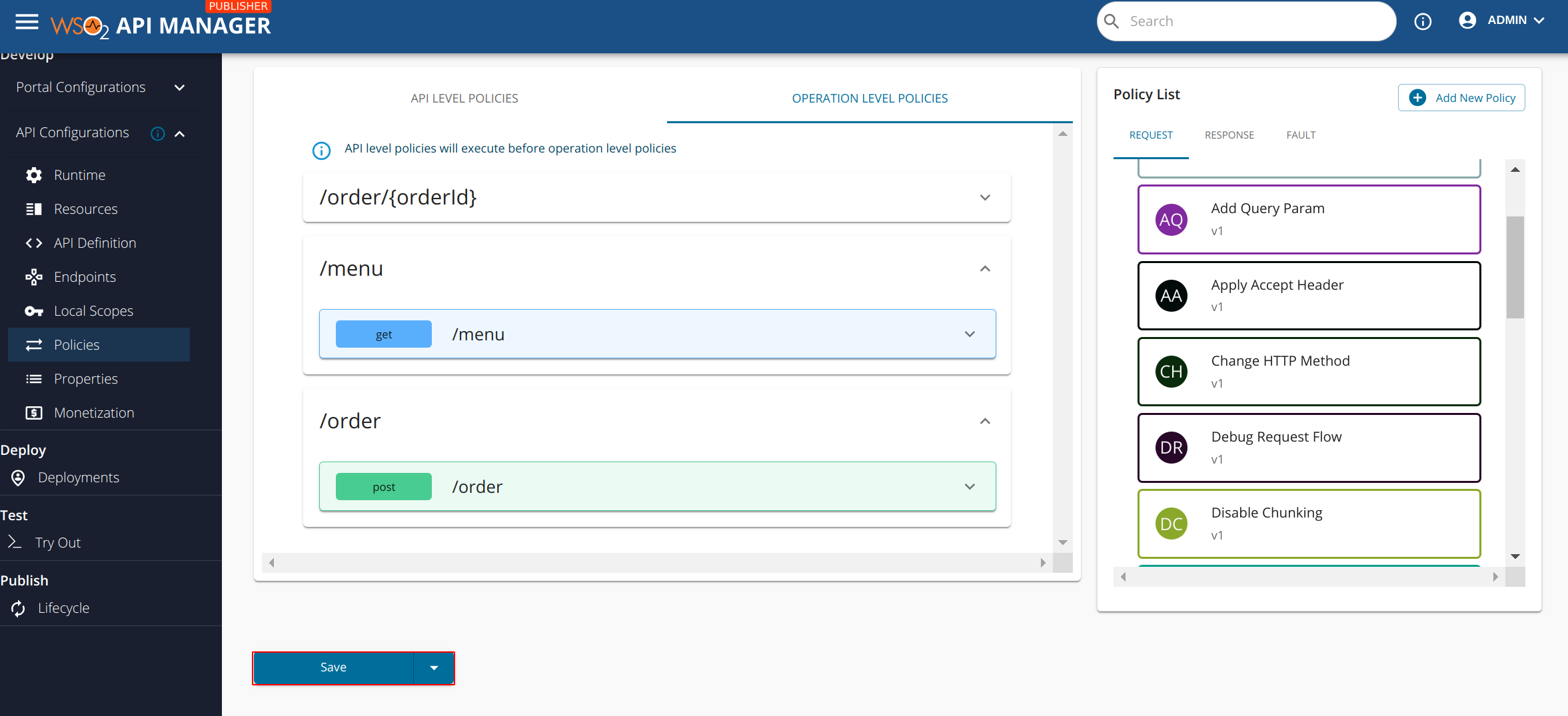This screenshot has width=1568, height=716.
Task: Click the Resources sidebar icon
Action: tap(33, 208)
